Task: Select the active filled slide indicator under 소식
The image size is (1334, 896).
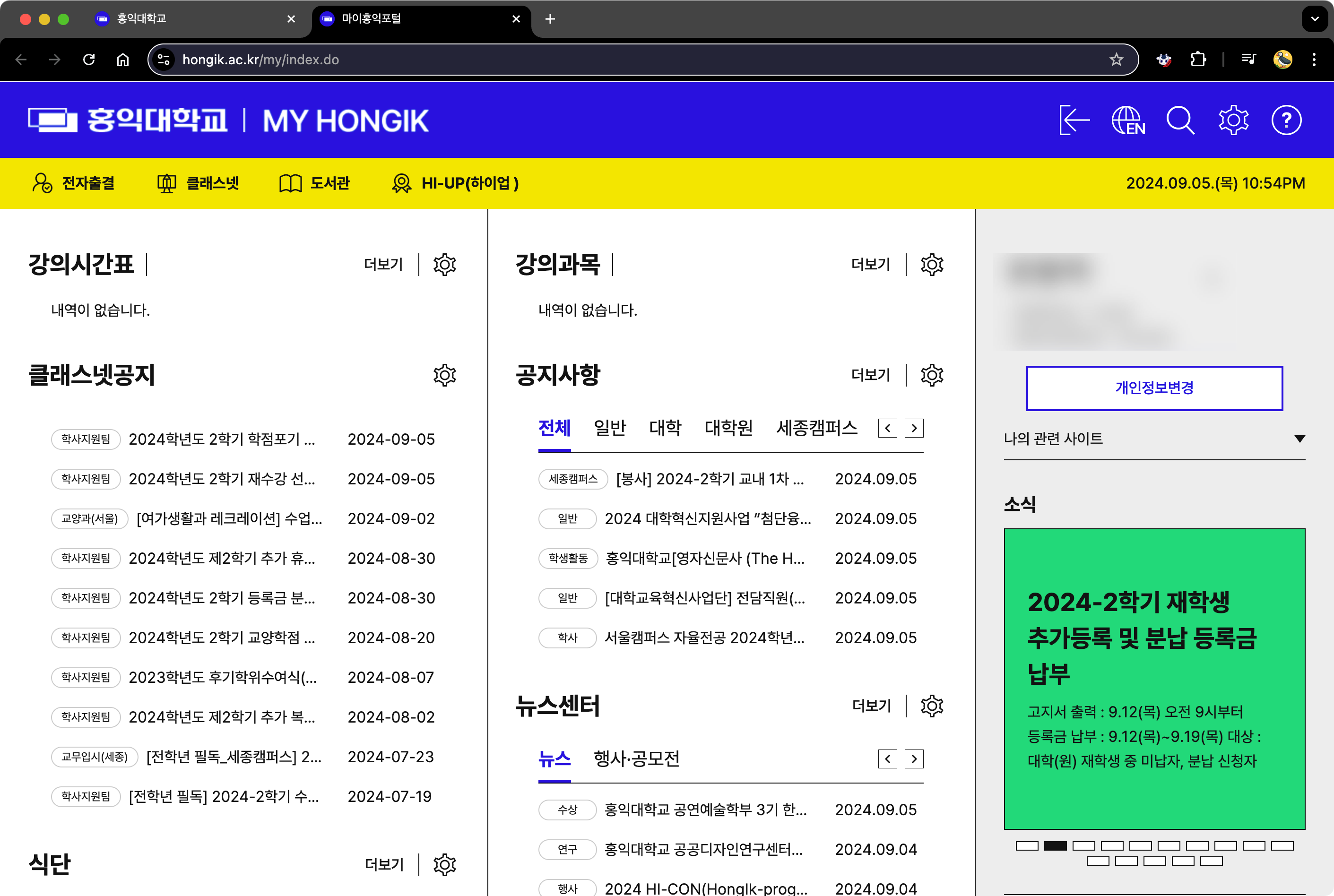Action: [x=1055, y=846]
